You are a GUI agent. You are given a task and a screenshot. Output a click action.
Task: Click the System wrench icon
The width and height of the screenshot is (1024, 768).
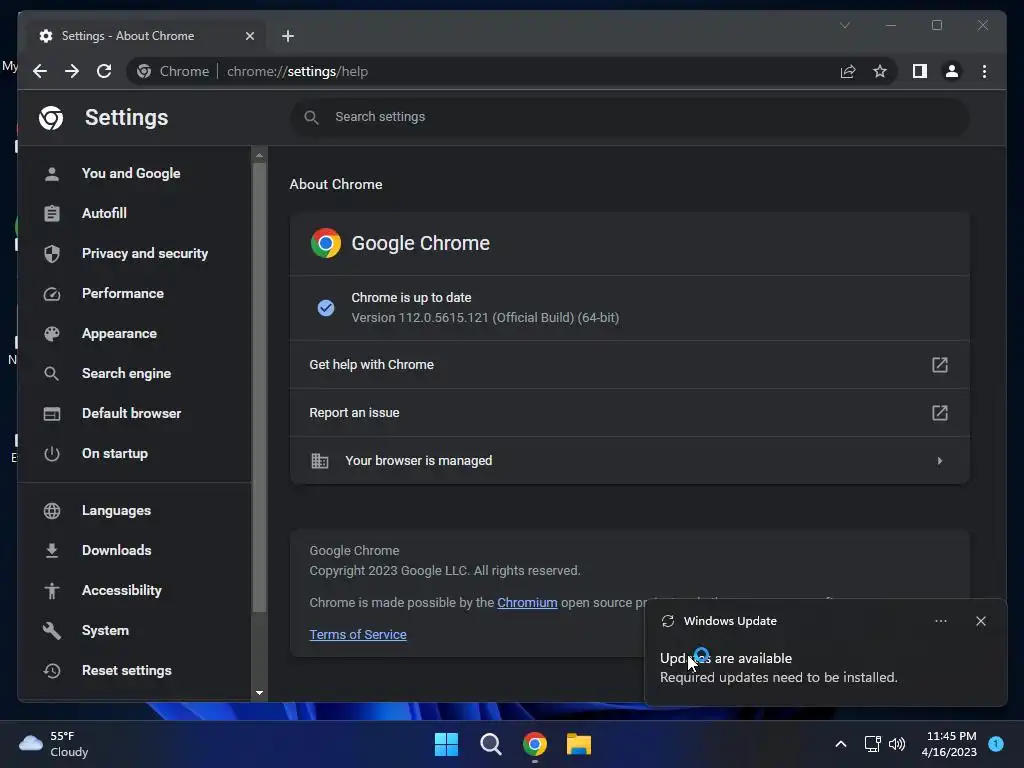click(52, 630)
